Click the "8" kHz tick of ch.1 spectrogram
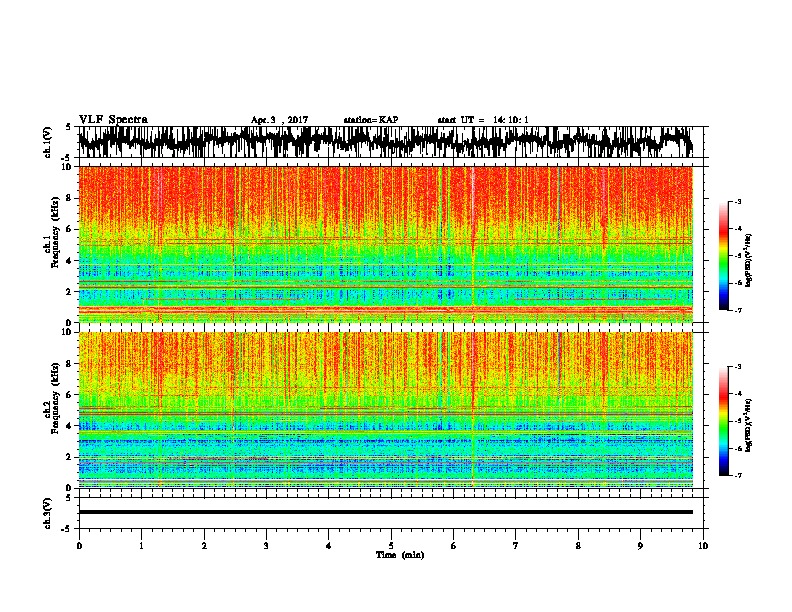This screenshot has width=792, height=612. [69, 198]
